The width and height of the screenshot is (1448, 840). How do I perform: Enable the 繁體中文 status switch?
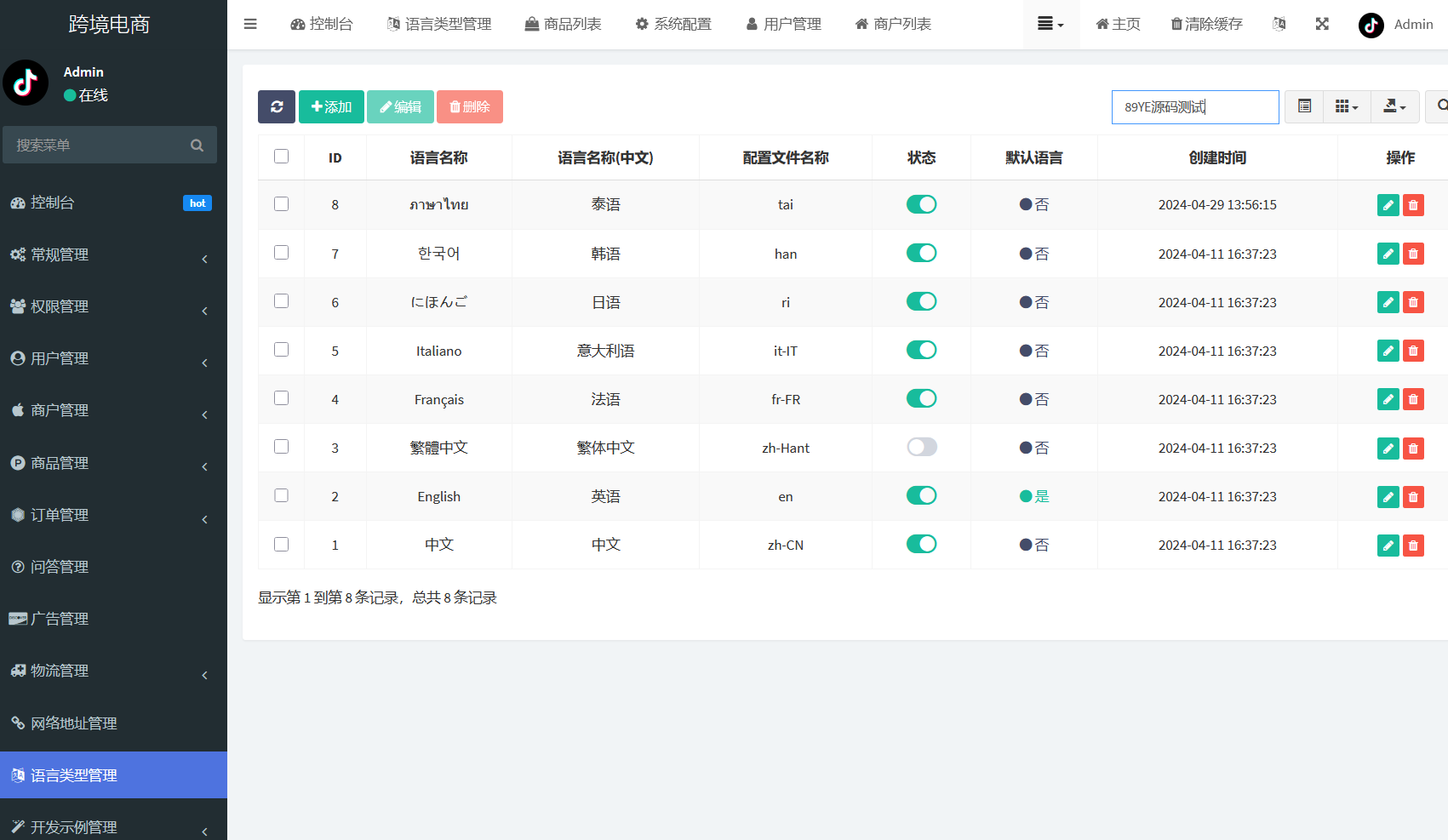click(921, 448)
